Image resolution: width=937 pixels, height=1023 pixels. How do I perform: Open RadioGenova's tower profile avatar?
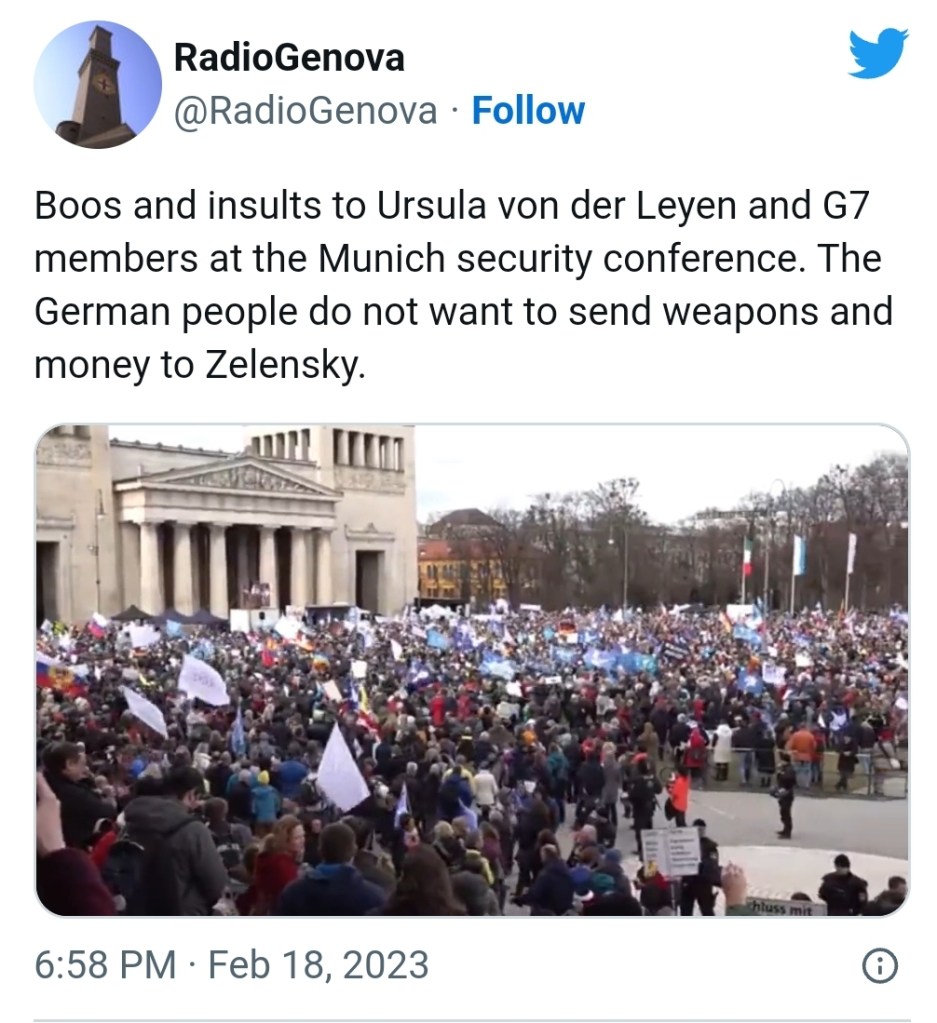pyautogui.click(x=98, y=84)
